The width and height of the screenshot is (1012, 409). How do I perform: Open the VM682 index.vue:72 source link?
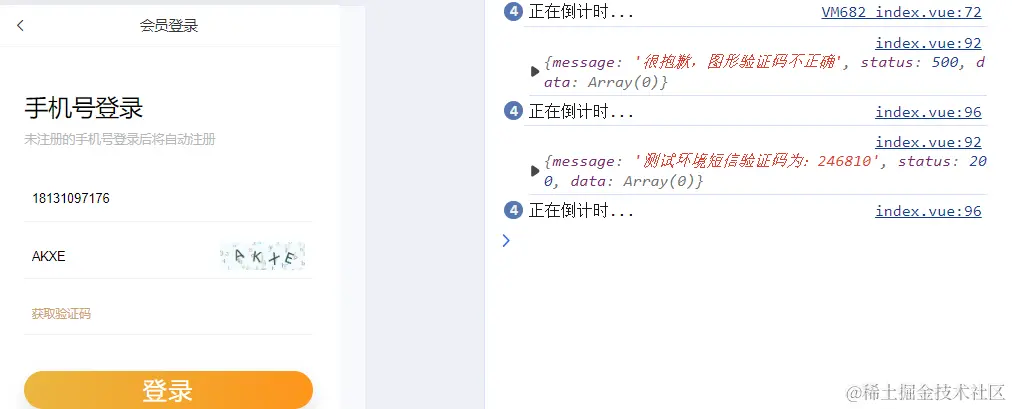click(x=901, y=12)
